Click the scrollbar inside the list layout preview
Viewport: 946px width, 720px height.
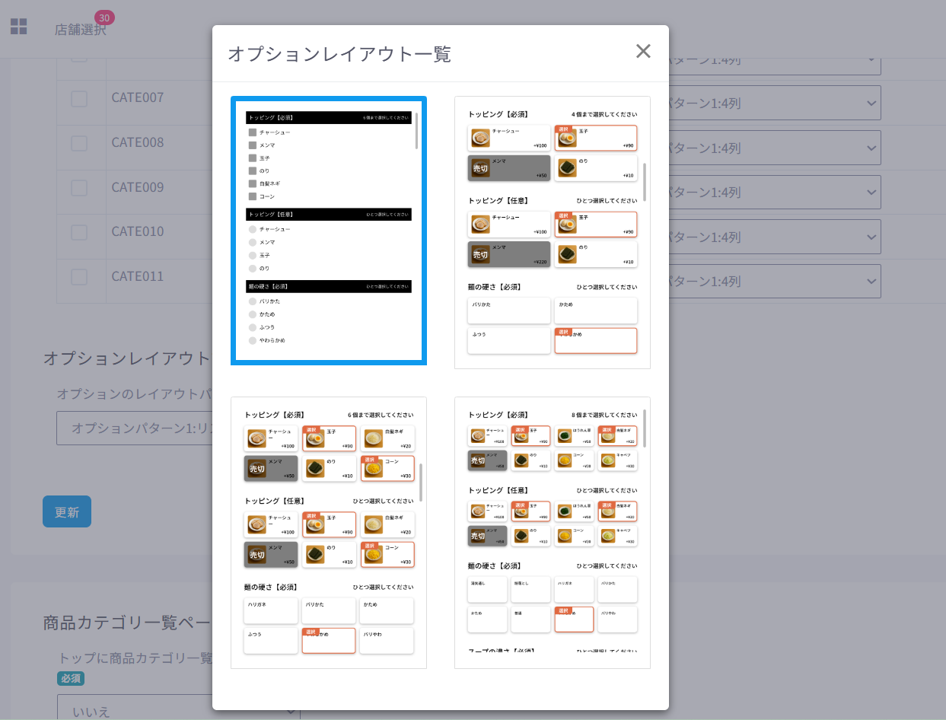click(x=417, y=131)
